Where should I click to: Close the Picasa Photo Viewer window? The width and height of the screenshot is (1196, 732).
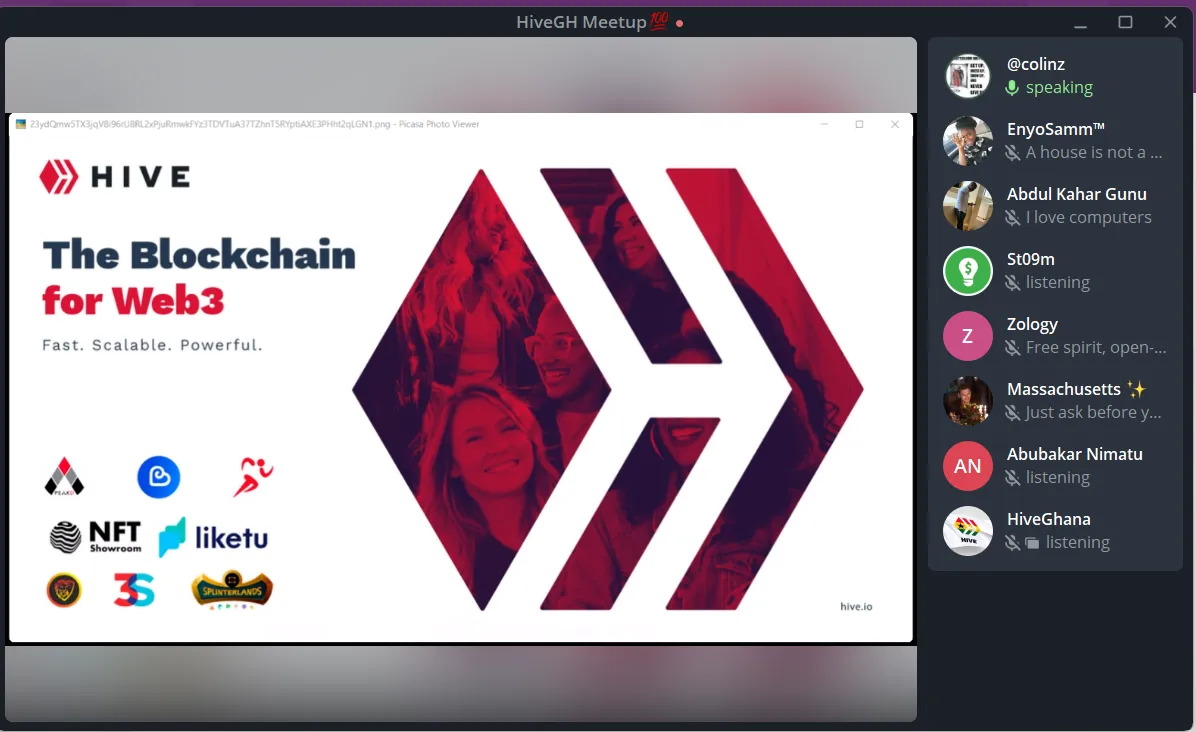click(x=895, y=124)
